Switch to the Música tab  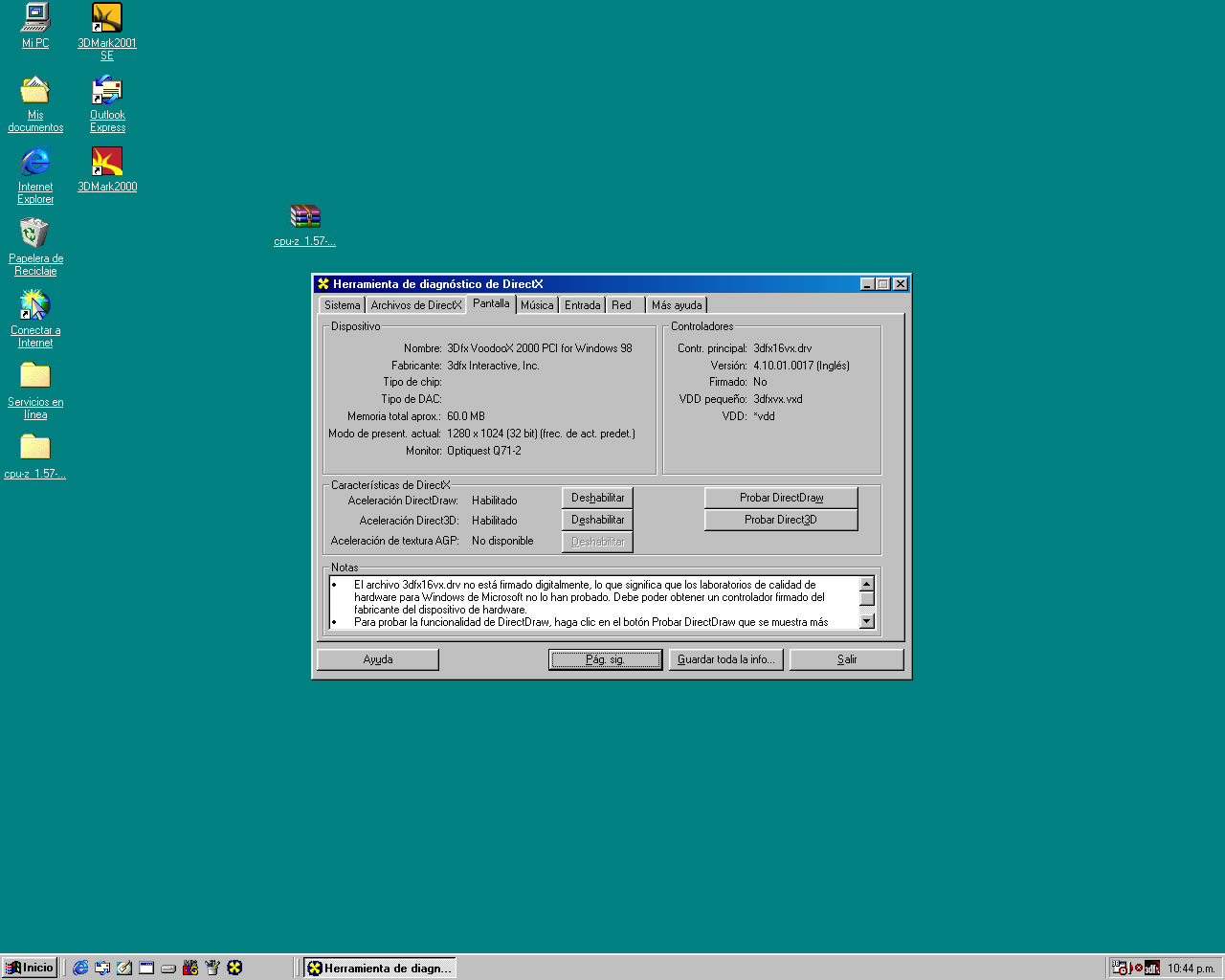[x=537, y=305]
